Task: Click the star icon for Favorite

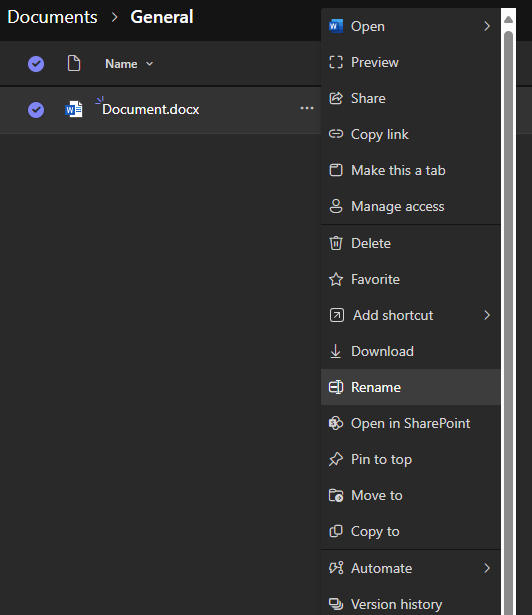Action: [x=336, y=279]
